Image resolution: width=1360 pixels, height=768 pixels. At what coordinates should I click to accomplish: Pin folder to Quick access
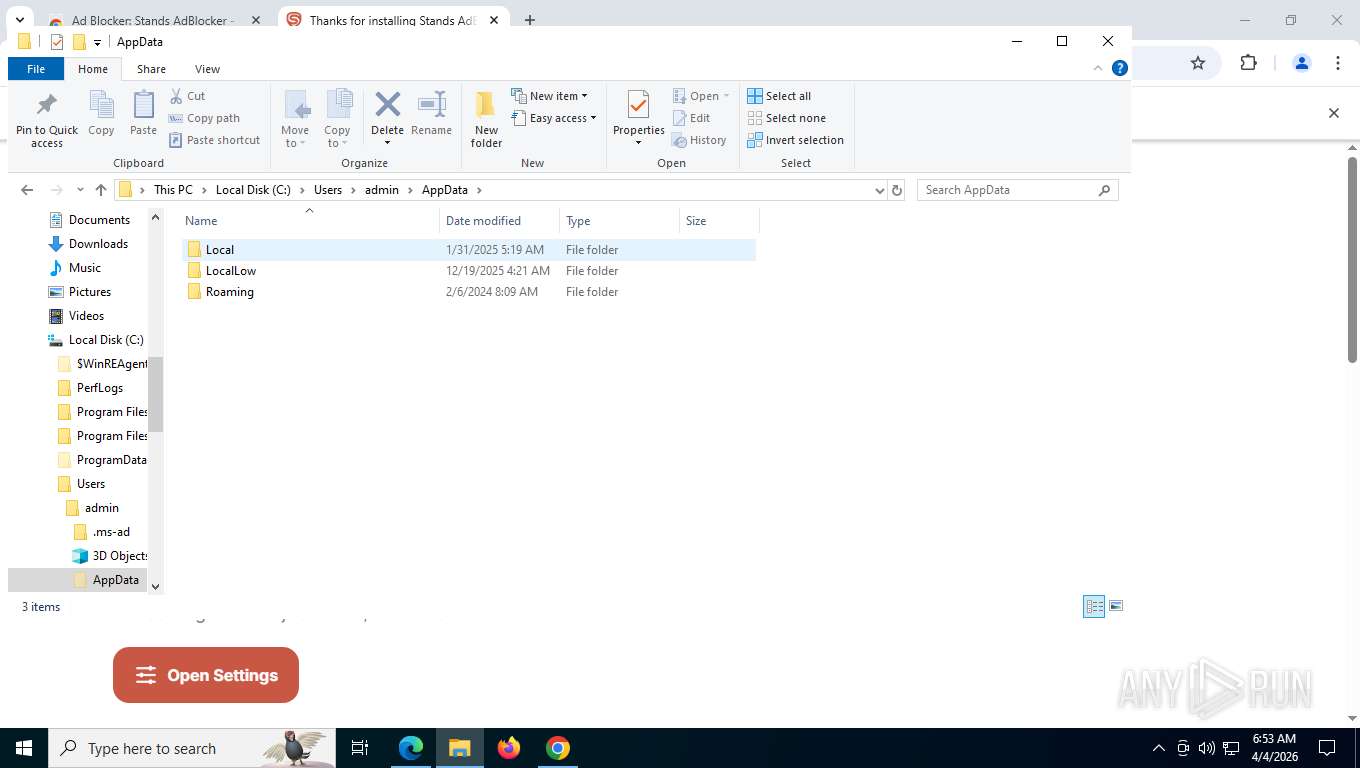[x=46, y=121]
